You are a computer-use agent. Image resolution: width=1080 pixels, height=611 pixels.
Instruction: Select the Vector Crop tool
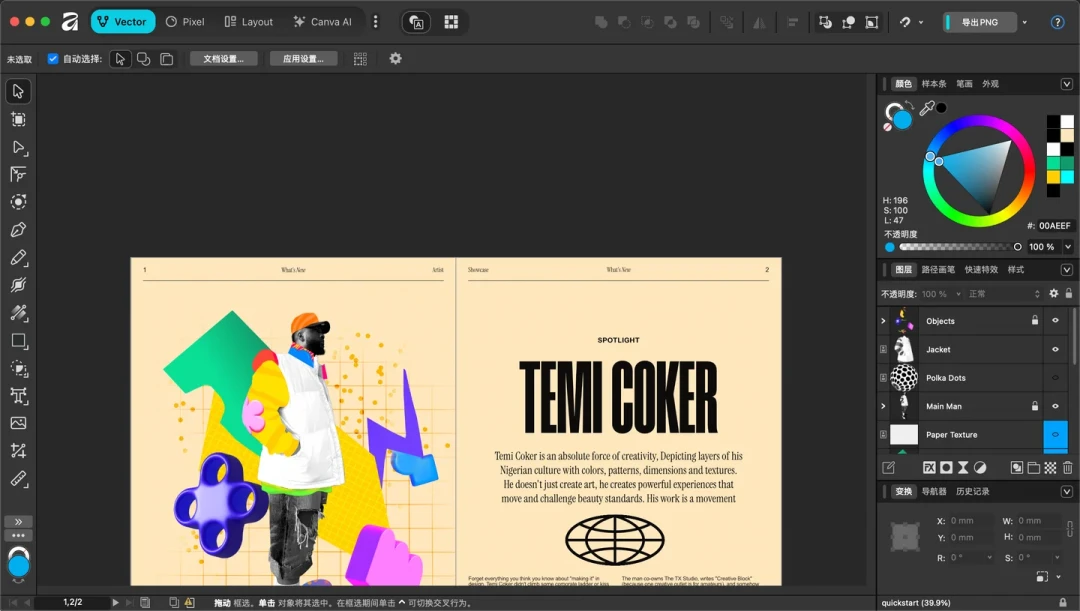19,451
